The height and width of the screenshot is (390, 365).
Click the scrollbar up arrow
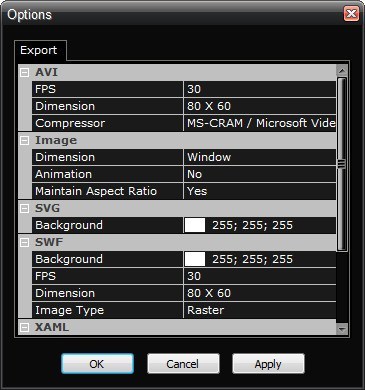342,70
